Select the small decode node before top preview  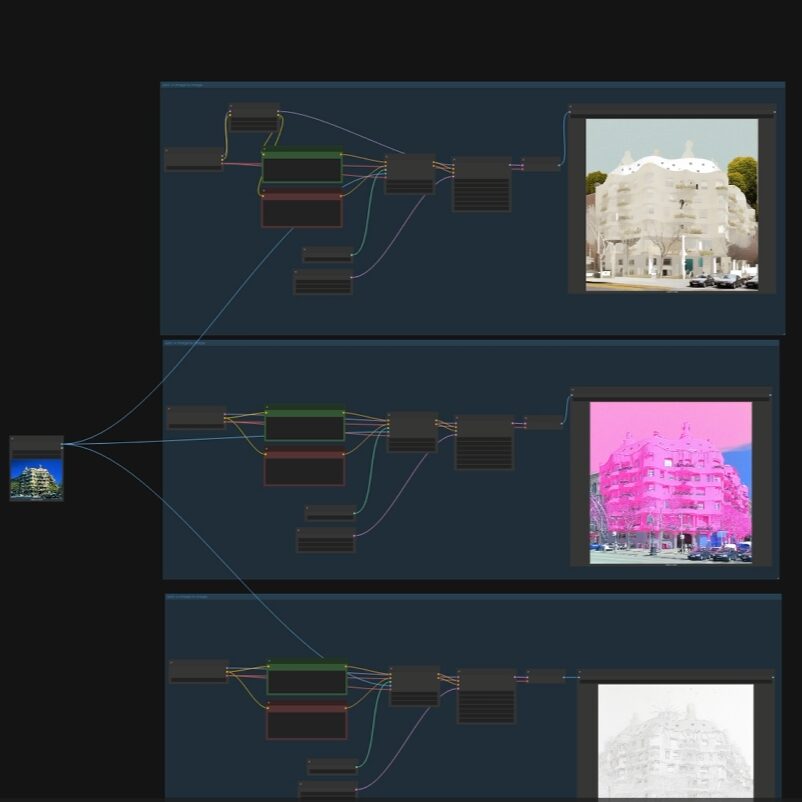541,164
